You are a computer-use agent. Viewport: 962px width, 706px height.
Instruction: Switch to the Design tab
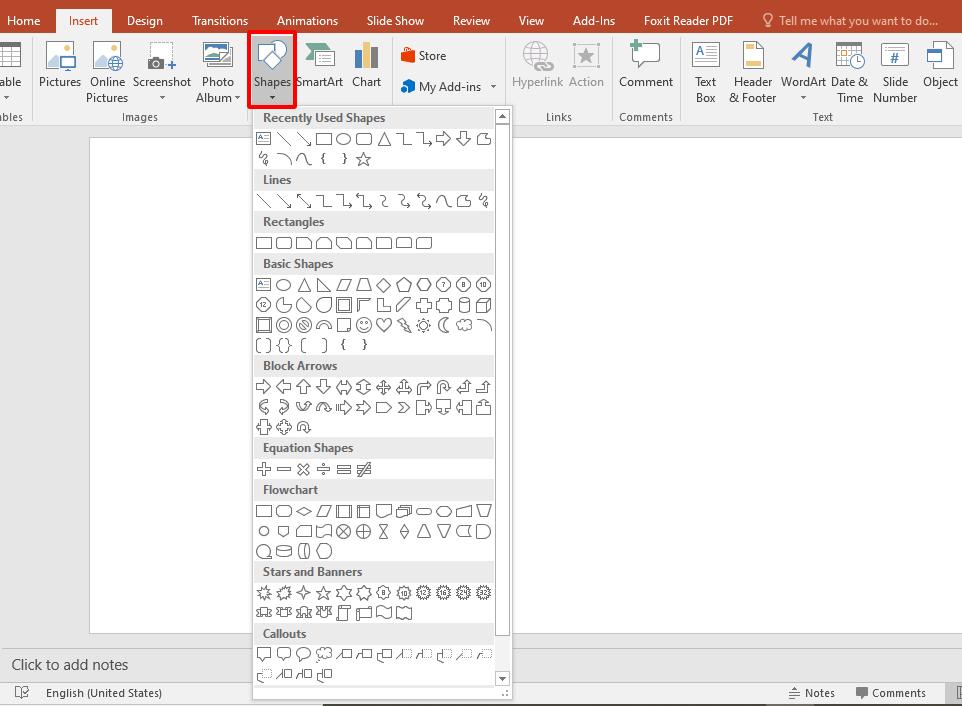tap(144, 20)
